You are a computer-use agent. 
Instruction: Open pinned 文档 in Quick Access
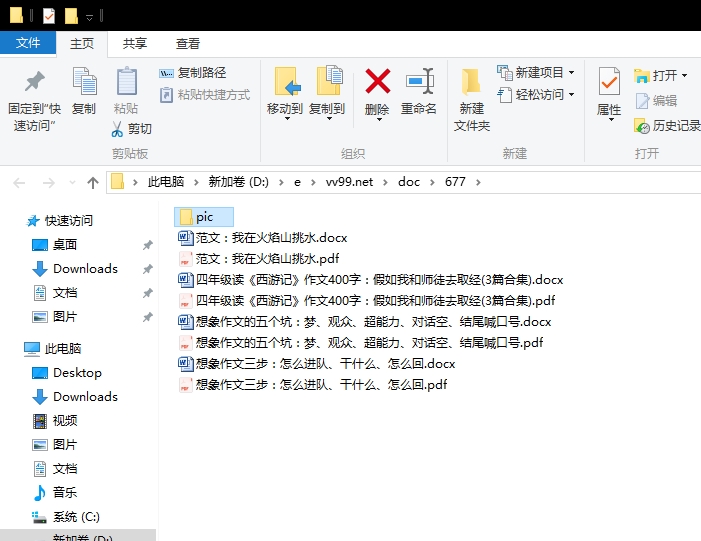point(55,293)
